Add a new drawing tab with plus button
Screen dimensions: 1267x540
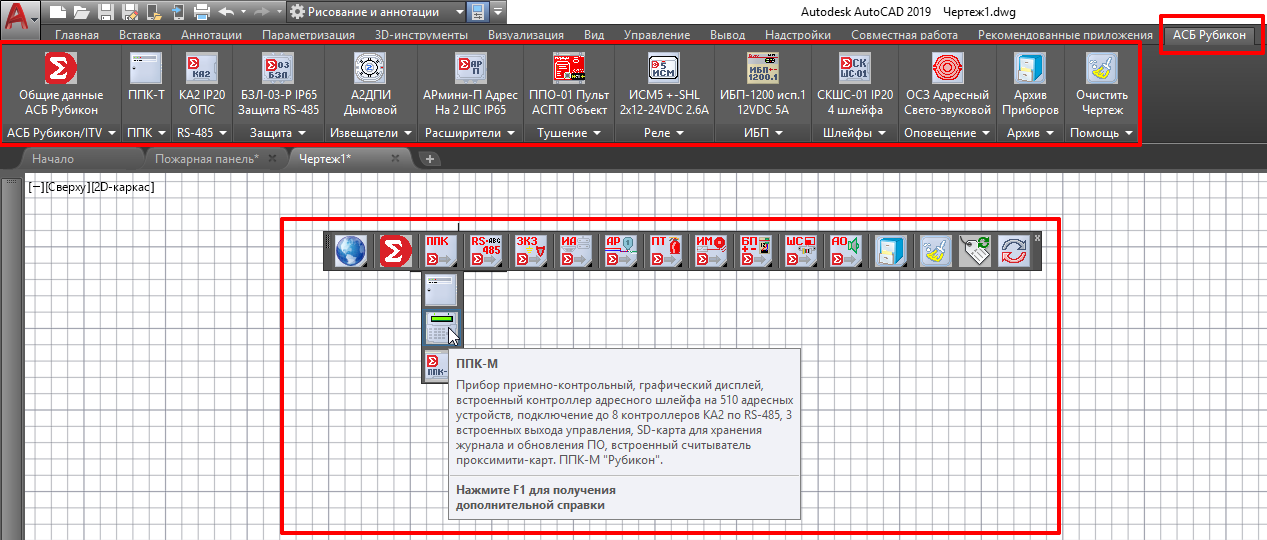(x=429, y=158)
